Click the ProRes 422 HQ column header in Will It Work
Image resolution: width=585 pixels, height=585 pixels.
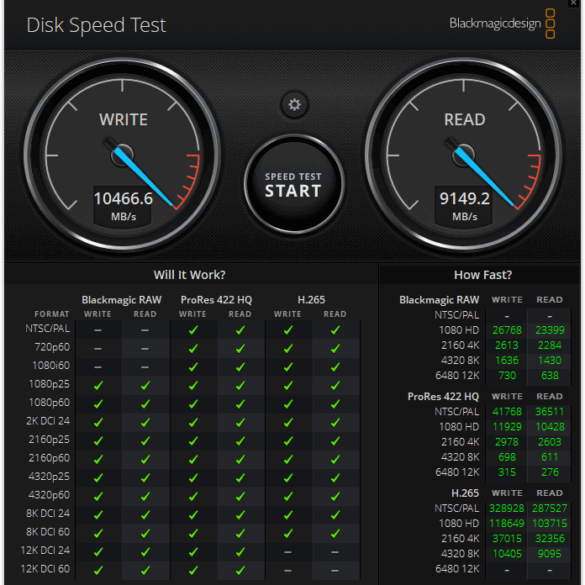(x=216, y=300)
